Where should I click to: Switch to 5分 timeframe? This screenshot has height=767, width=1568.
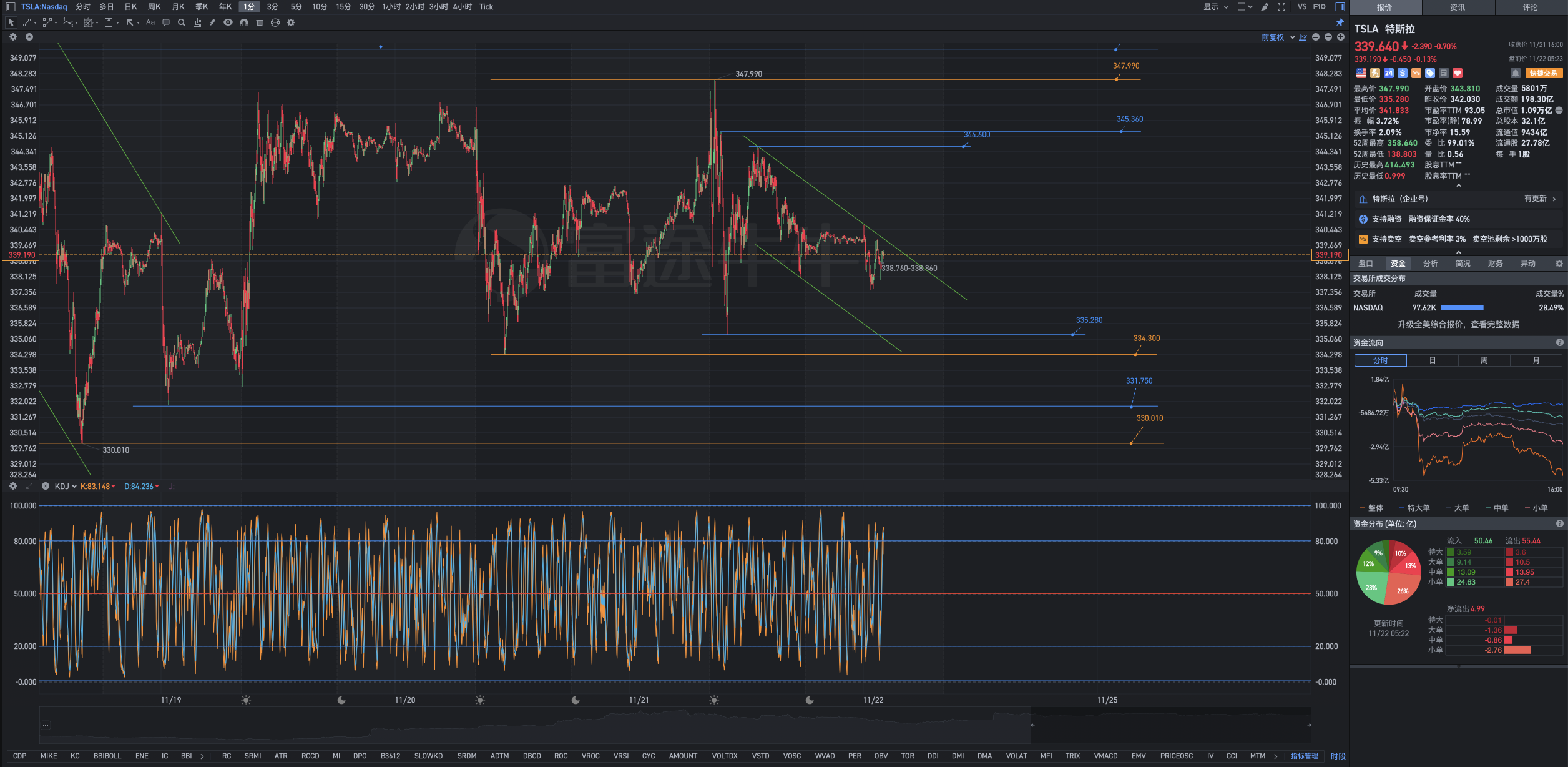coord(296,7)
